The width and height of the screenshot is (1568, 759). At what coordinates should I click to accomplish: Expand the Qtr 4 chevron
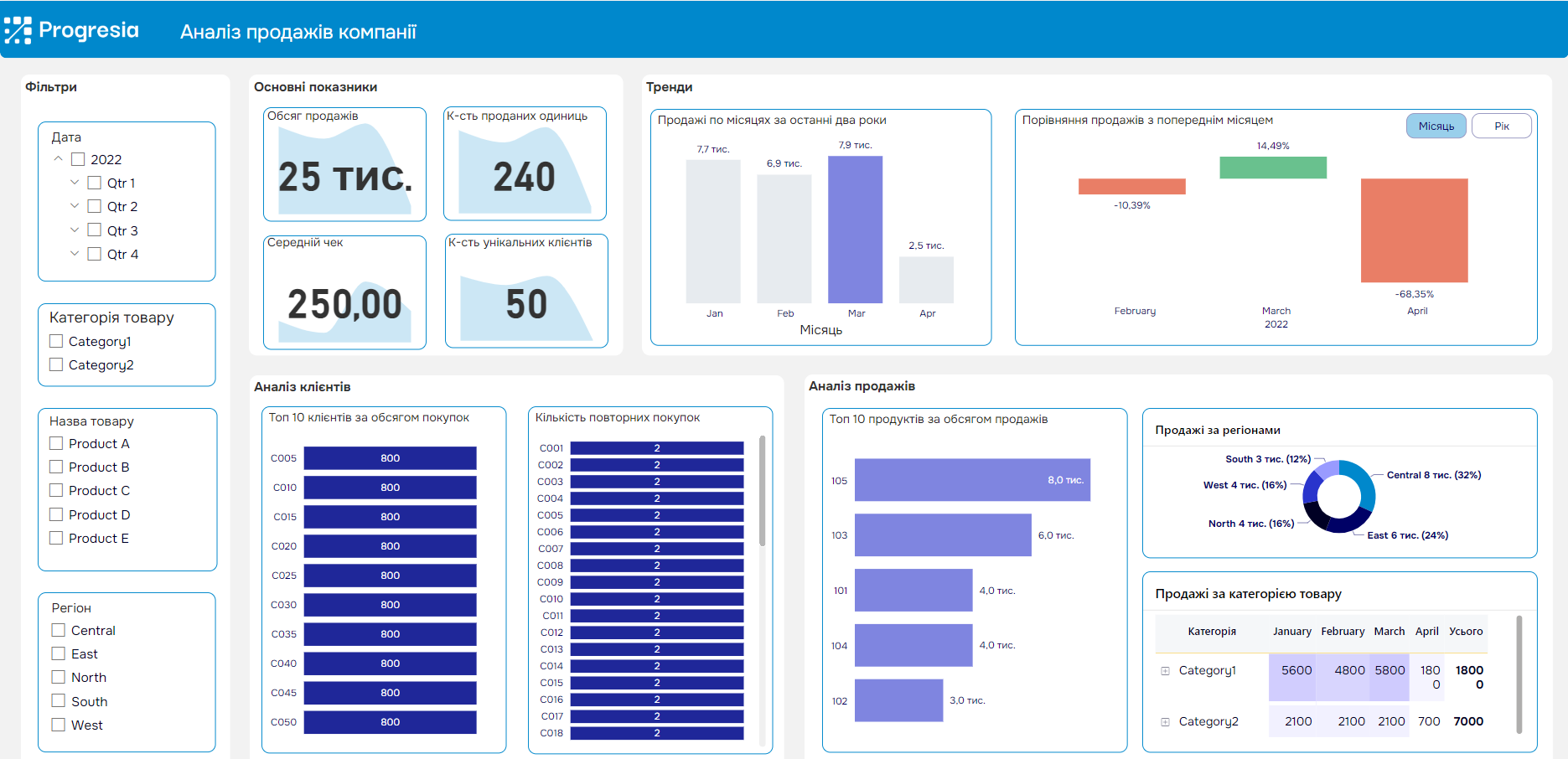[x=75, y=253]
